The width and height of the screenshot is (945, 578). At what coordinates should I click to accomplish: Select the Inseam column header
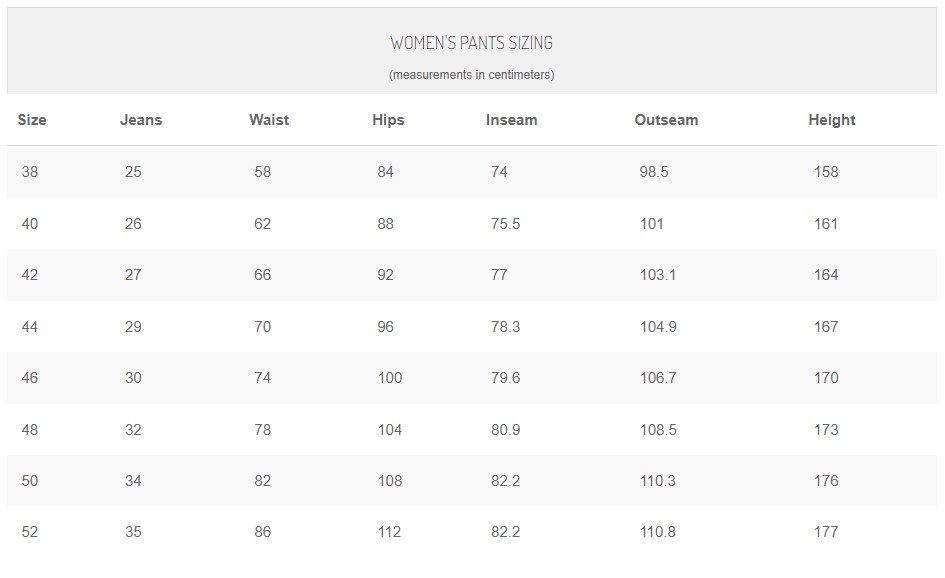[x=511, y=120]
